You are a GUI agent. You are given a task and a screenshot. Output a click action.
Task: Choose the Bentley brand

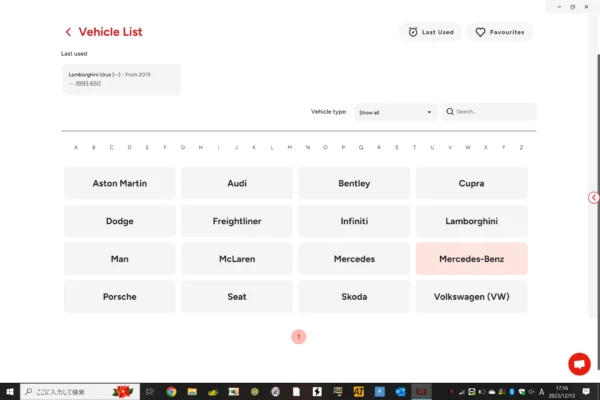(x=354, y=183)
